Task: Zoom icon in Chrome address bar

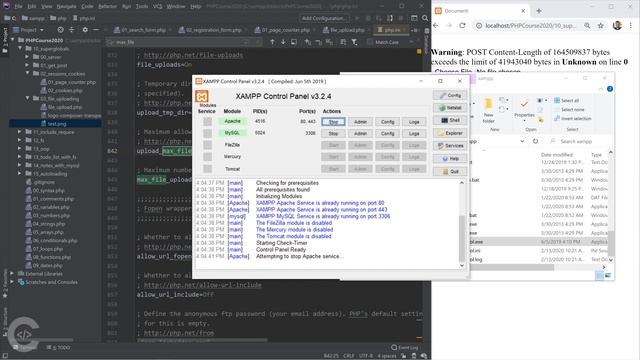Action: (587, 25)
